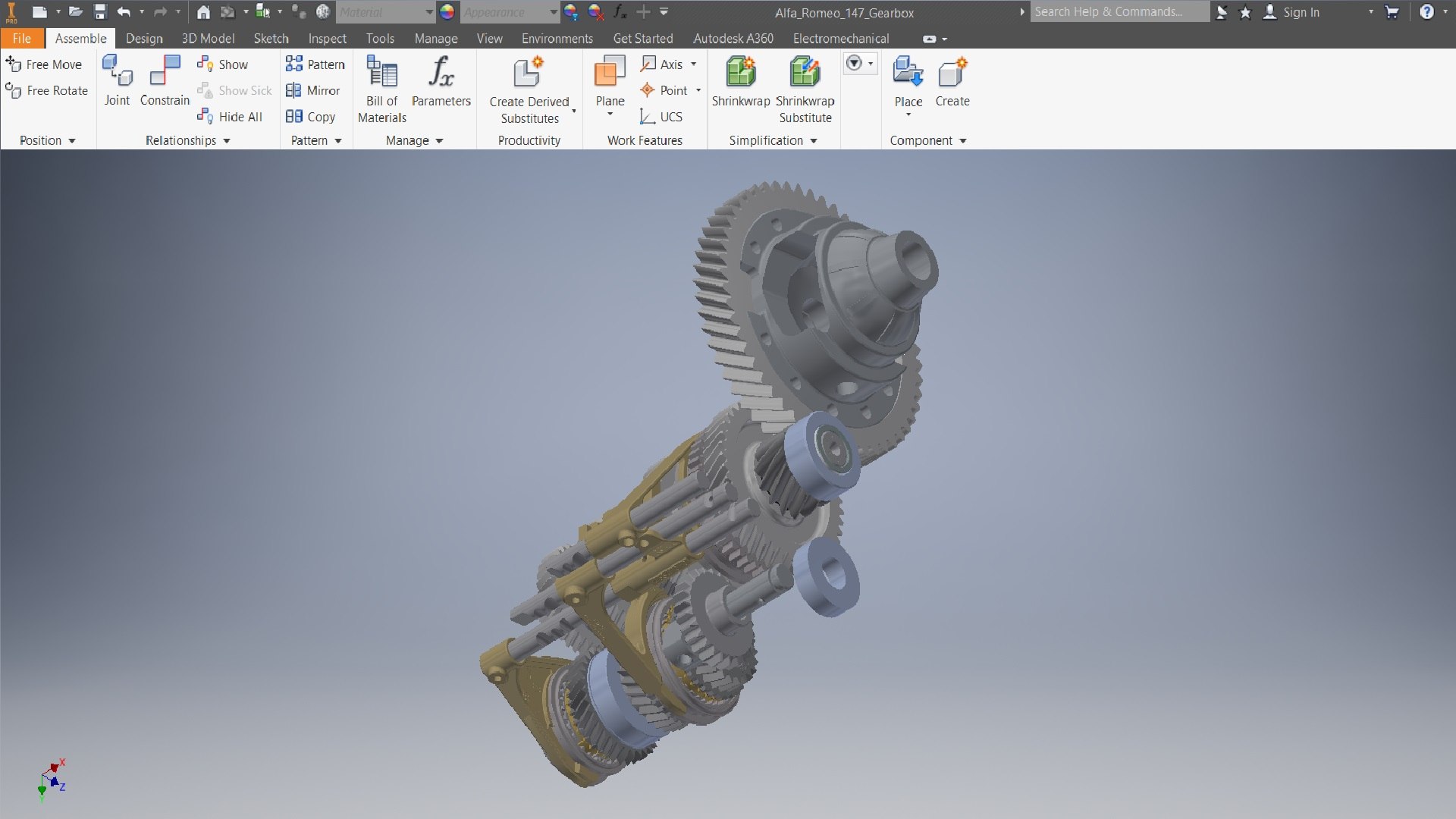Click the Mirror components tool

point(313,90)
